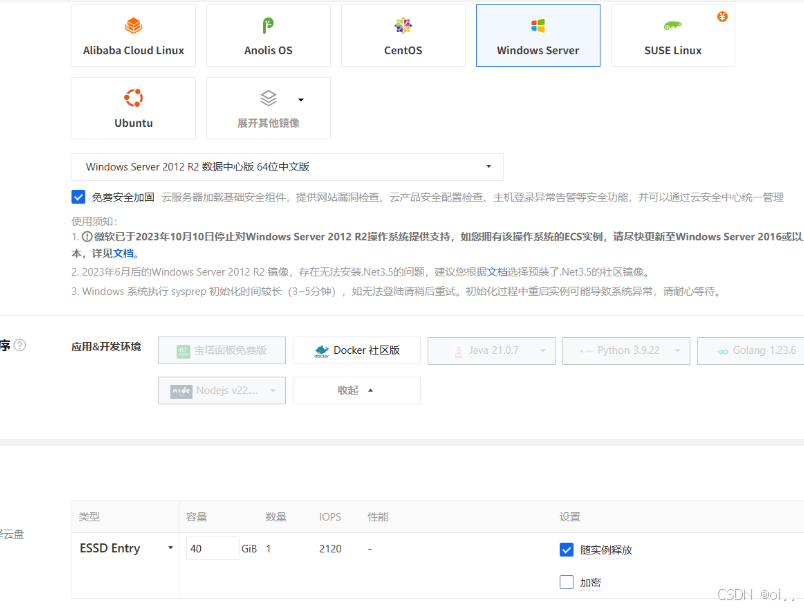Screen dimensions: 804x610
Task: Click the paid badge on SUSE Linux
Action: [722, 17]
